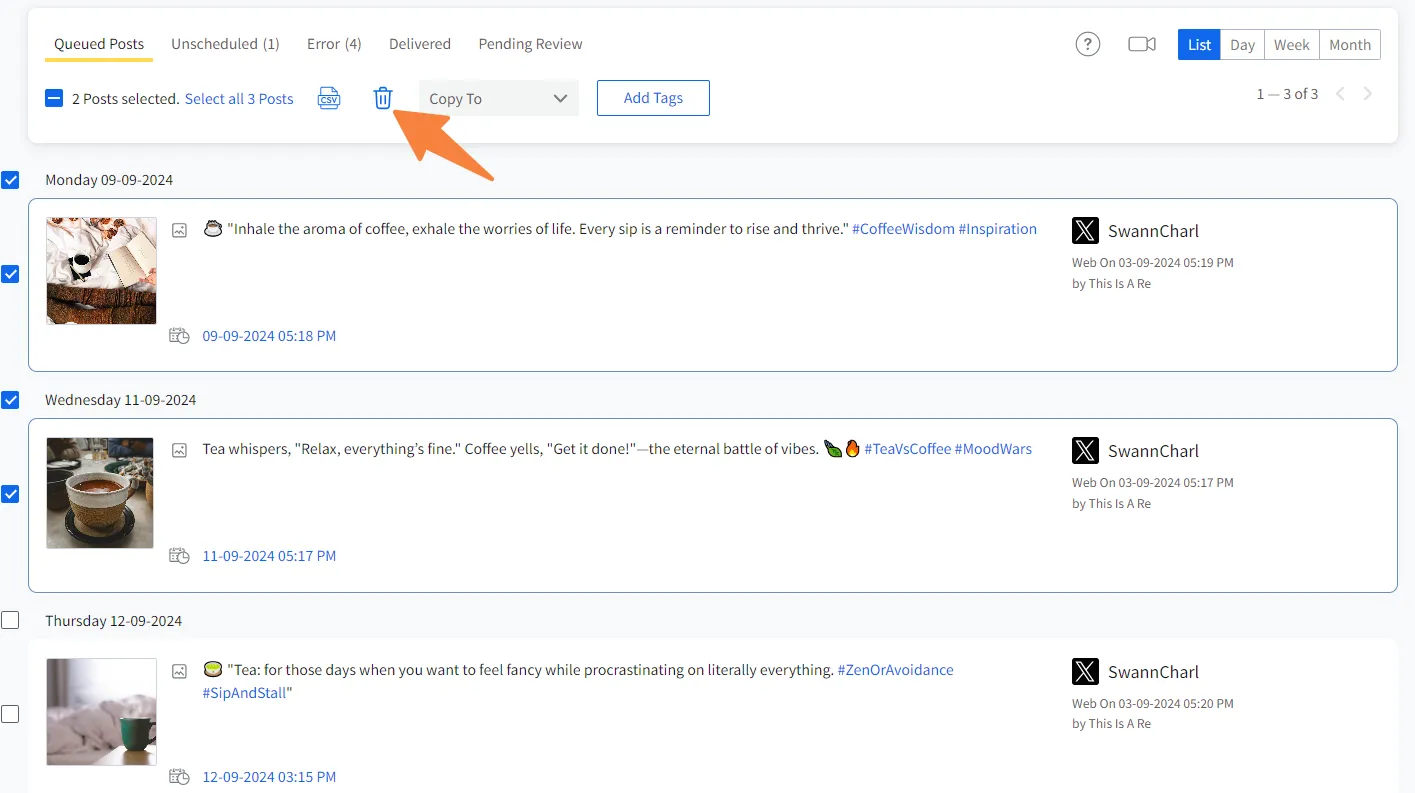Uncheck the TeaVsCoffee post checkbox
Image resolution: width=1415 pixels, height=793 pixels.
(x=10, y=494)
